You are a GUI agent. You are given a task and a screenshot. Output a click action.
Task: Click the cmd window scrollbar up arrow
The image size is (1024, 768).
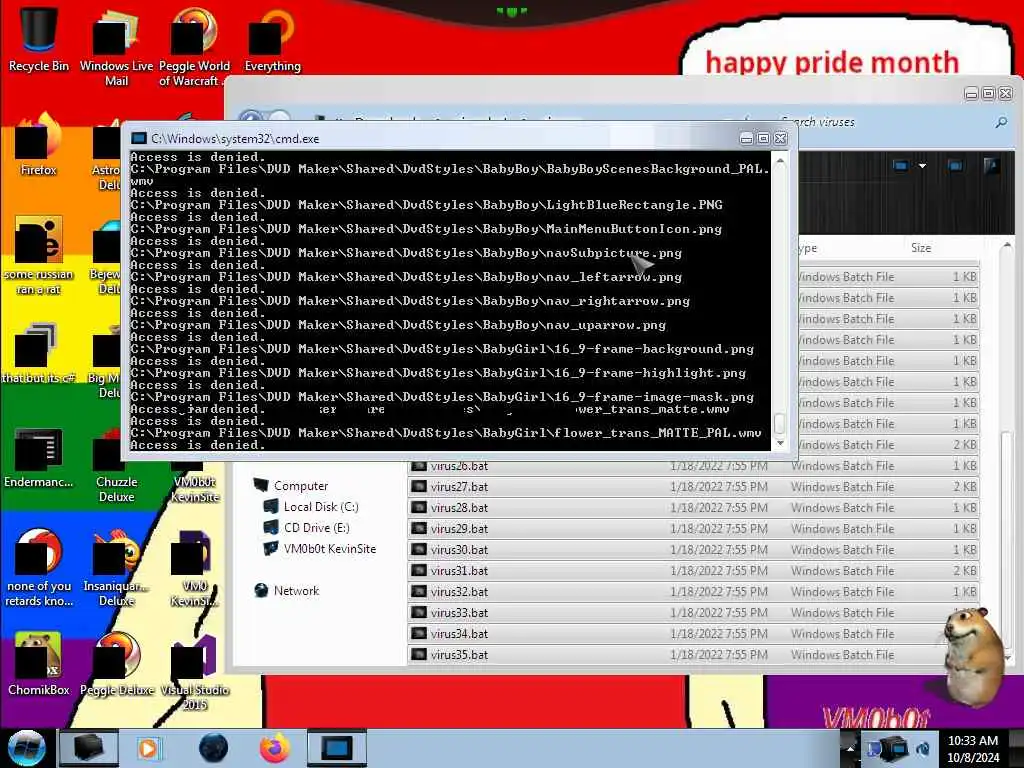click(x=780, y=161)
